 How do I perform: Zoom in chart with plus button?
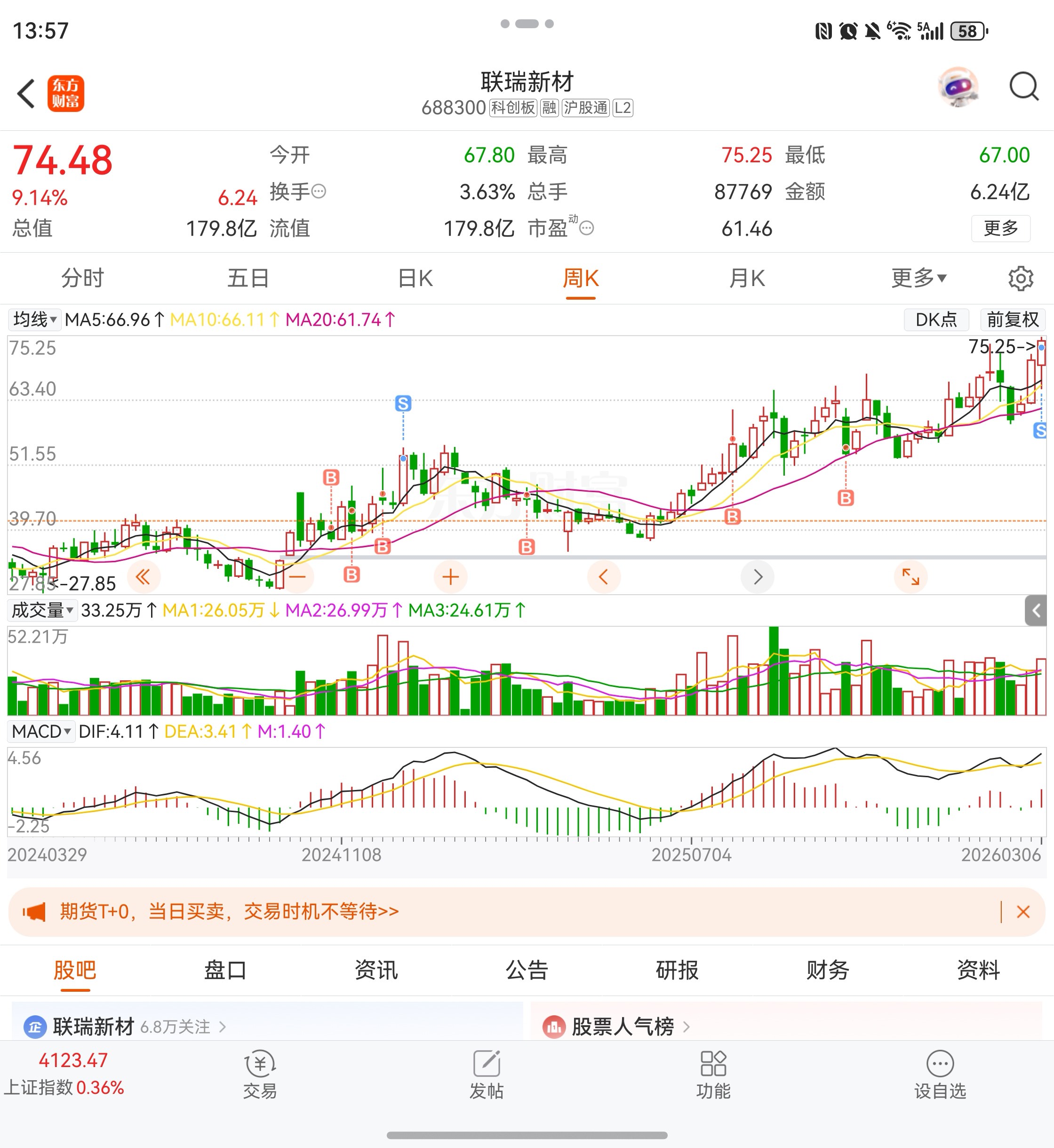point(450,576)
